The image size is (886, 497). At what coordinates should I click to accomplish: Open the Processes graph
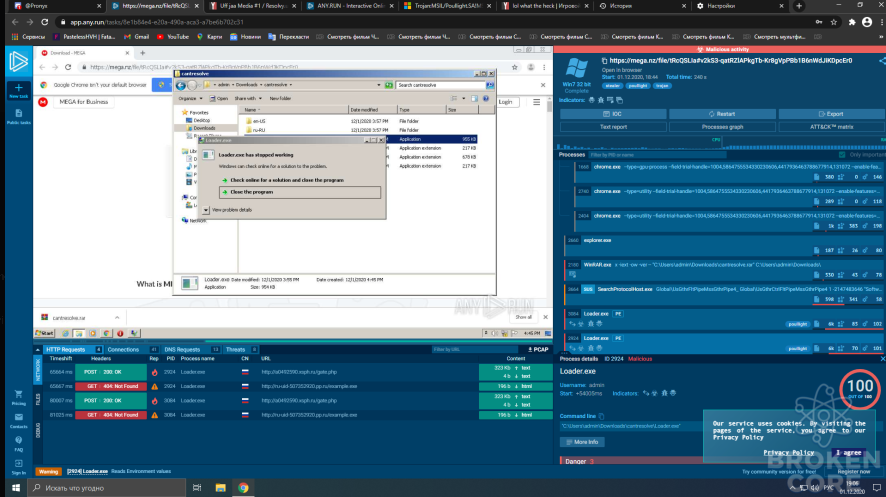point(722,127)
